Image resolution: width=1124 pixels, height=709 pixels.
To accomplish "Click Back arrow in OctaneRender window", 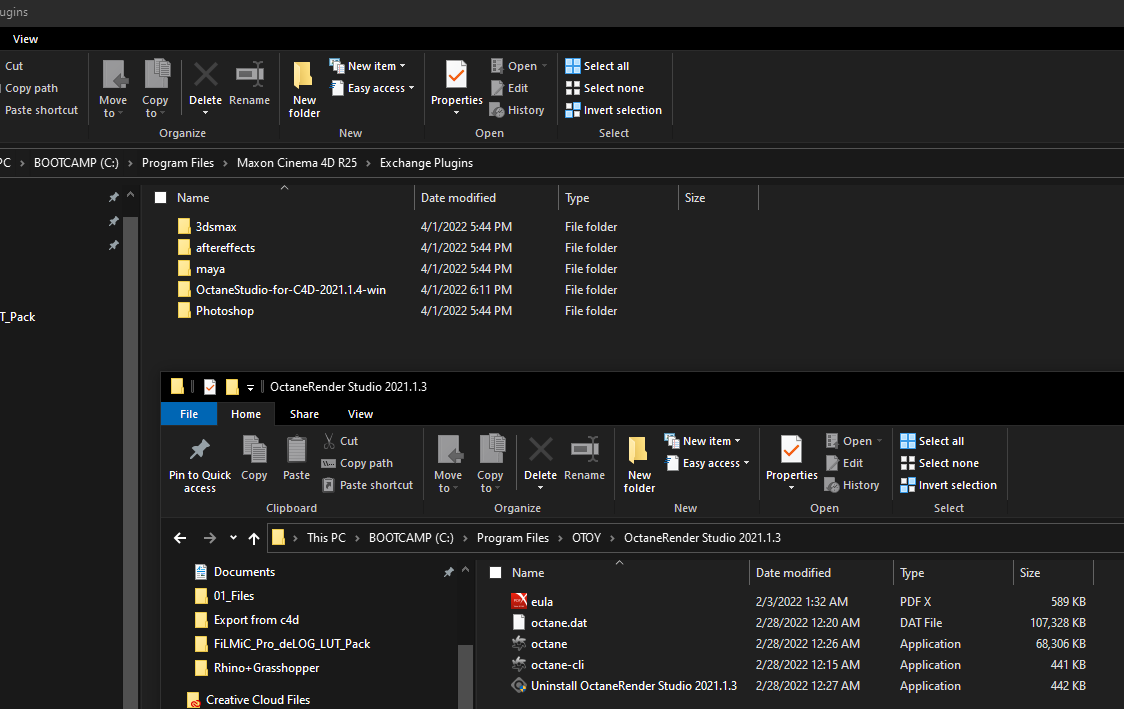I will (180, 538).
